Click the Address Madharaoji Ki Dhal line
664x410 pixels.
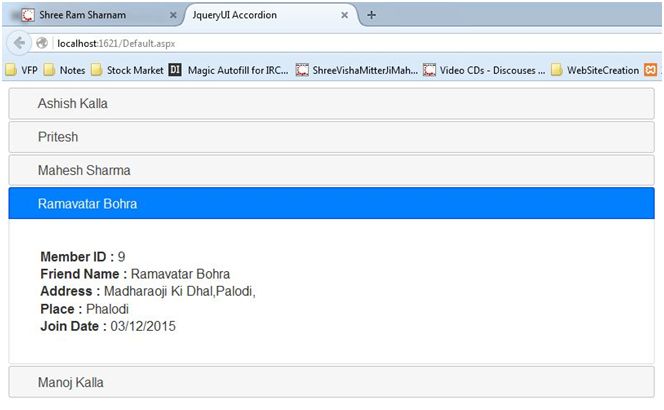tap(148, 291)
